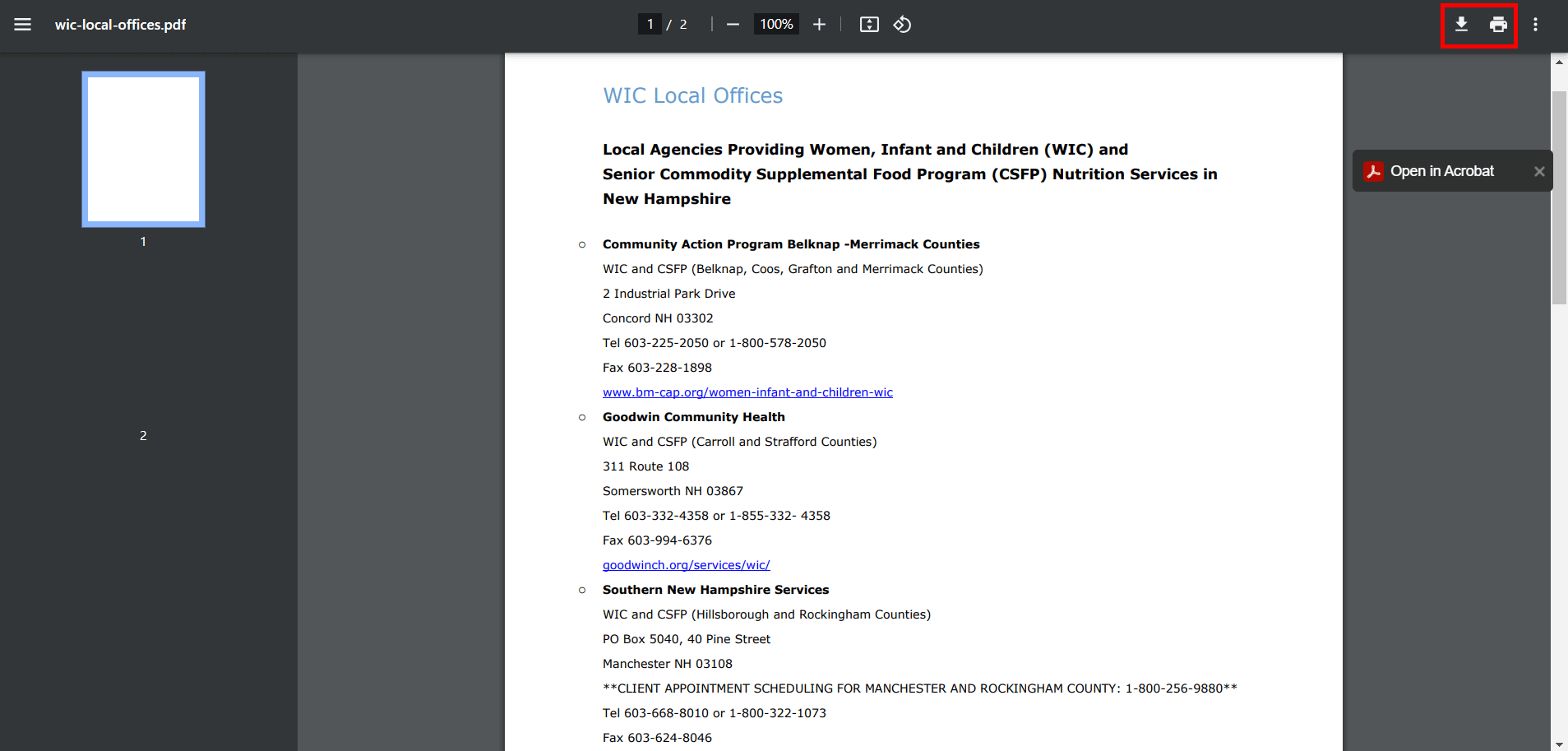Click 'PO Box 5040, 40 Pine Street' line
Image resolution: width=1568 pixels, height=751 pixels.
click(x=687, y=639)
